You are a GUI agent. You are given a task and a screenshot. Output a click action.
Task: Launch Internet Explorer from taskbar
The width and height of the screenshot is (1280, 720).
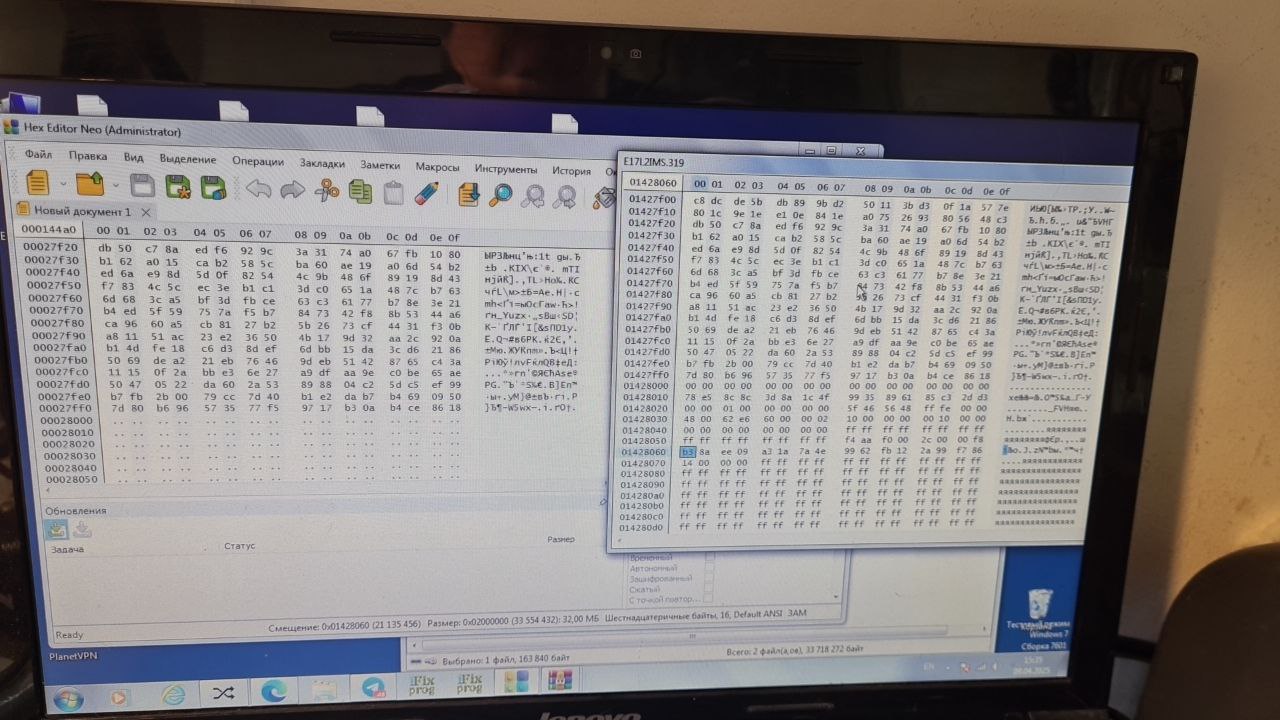pyautogui.click(x=174, y=694)
